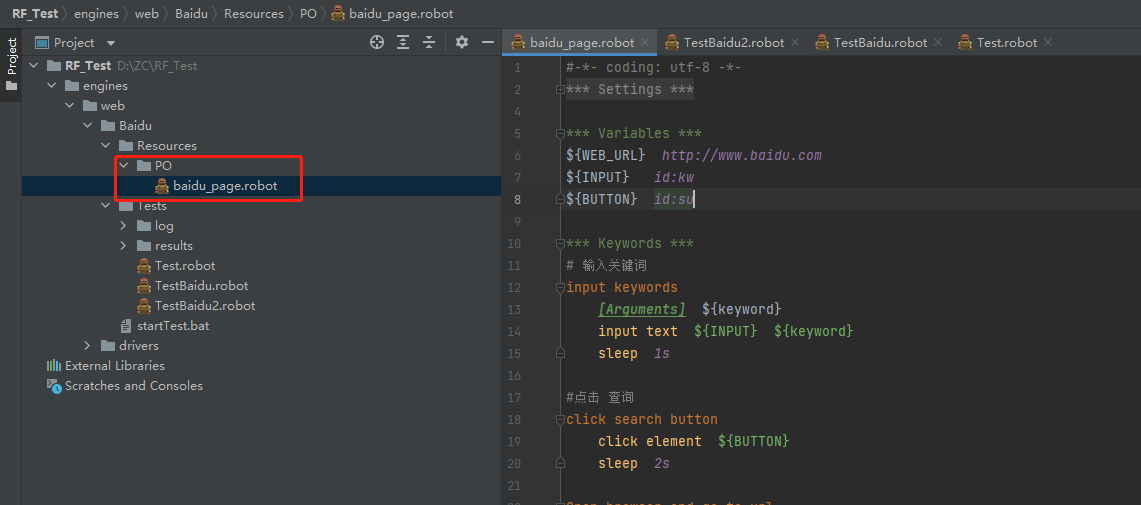This screenshot has height=505, width=1141.
Task: Collapse the PO folder in tree
Action: point(123,166)
